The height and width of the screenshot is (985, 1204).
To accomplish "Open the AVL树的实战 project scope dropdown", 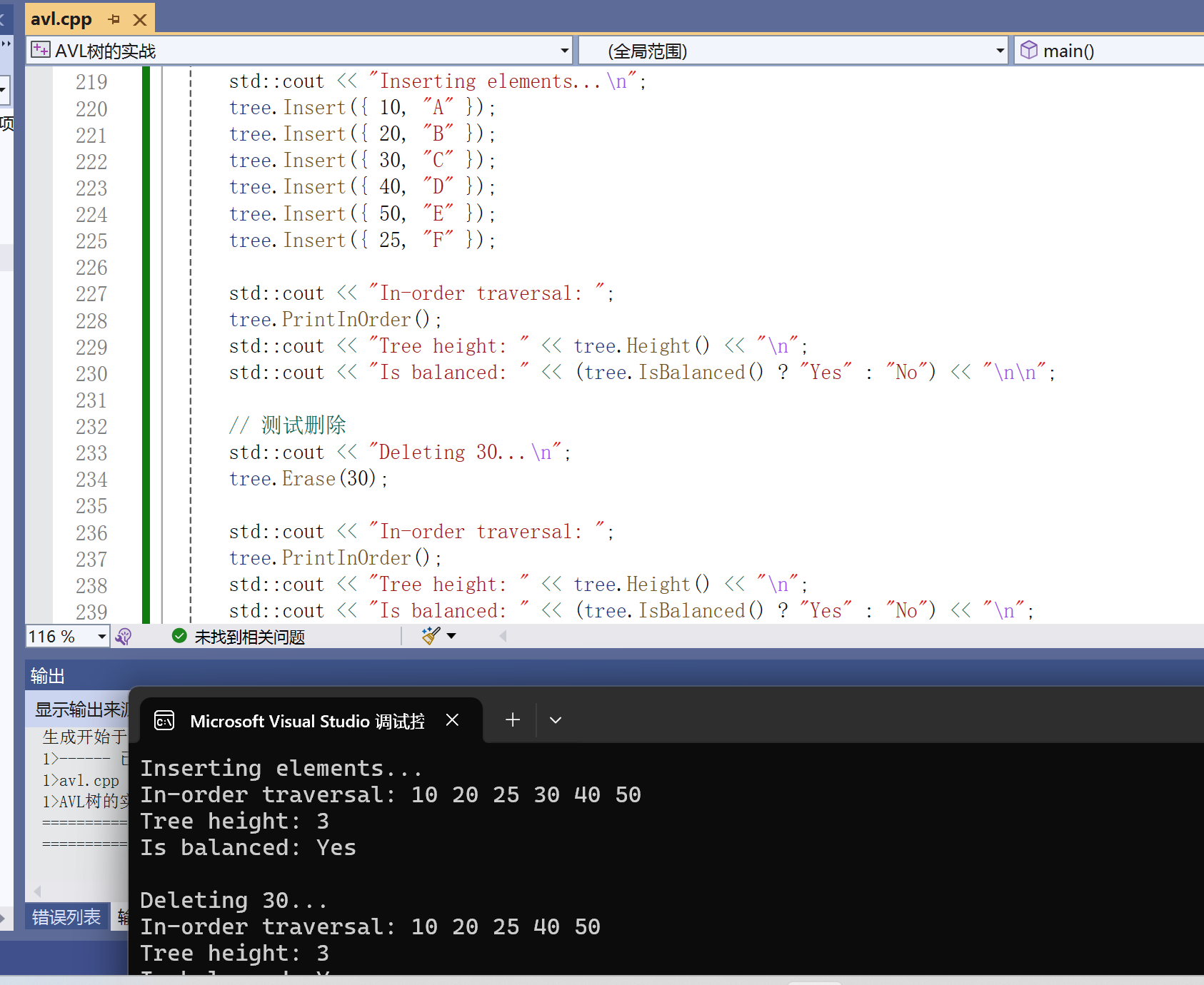I will [x=564, y=51].
